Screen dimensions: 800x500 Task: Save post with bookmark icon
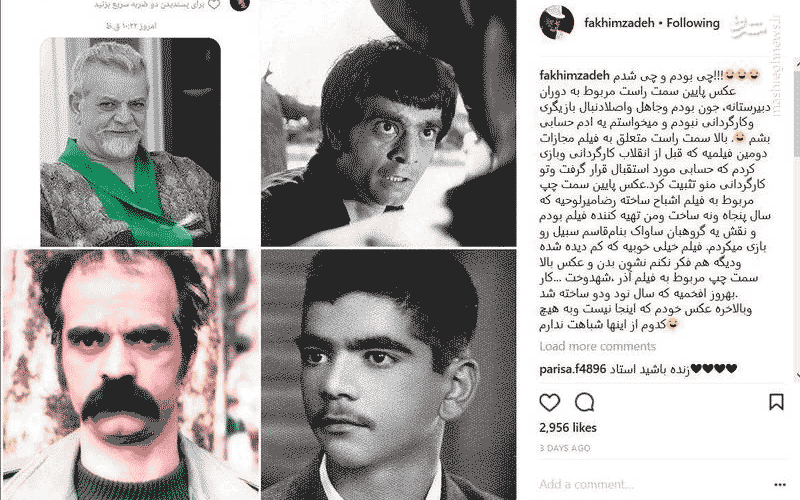(x=776, y=402)
